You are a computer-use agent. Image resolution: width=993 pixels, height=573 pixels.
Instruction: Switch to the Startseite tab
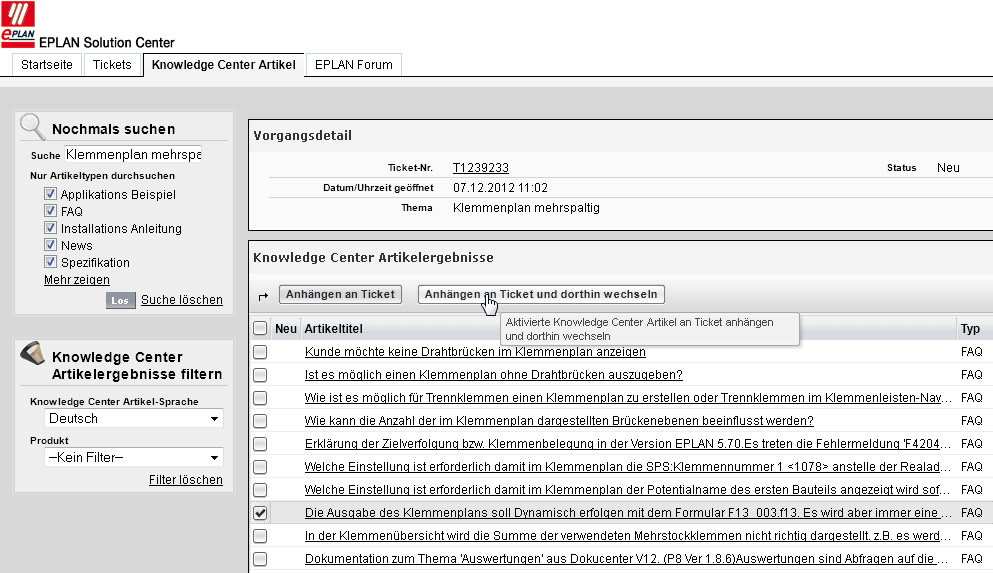[47, 65]
